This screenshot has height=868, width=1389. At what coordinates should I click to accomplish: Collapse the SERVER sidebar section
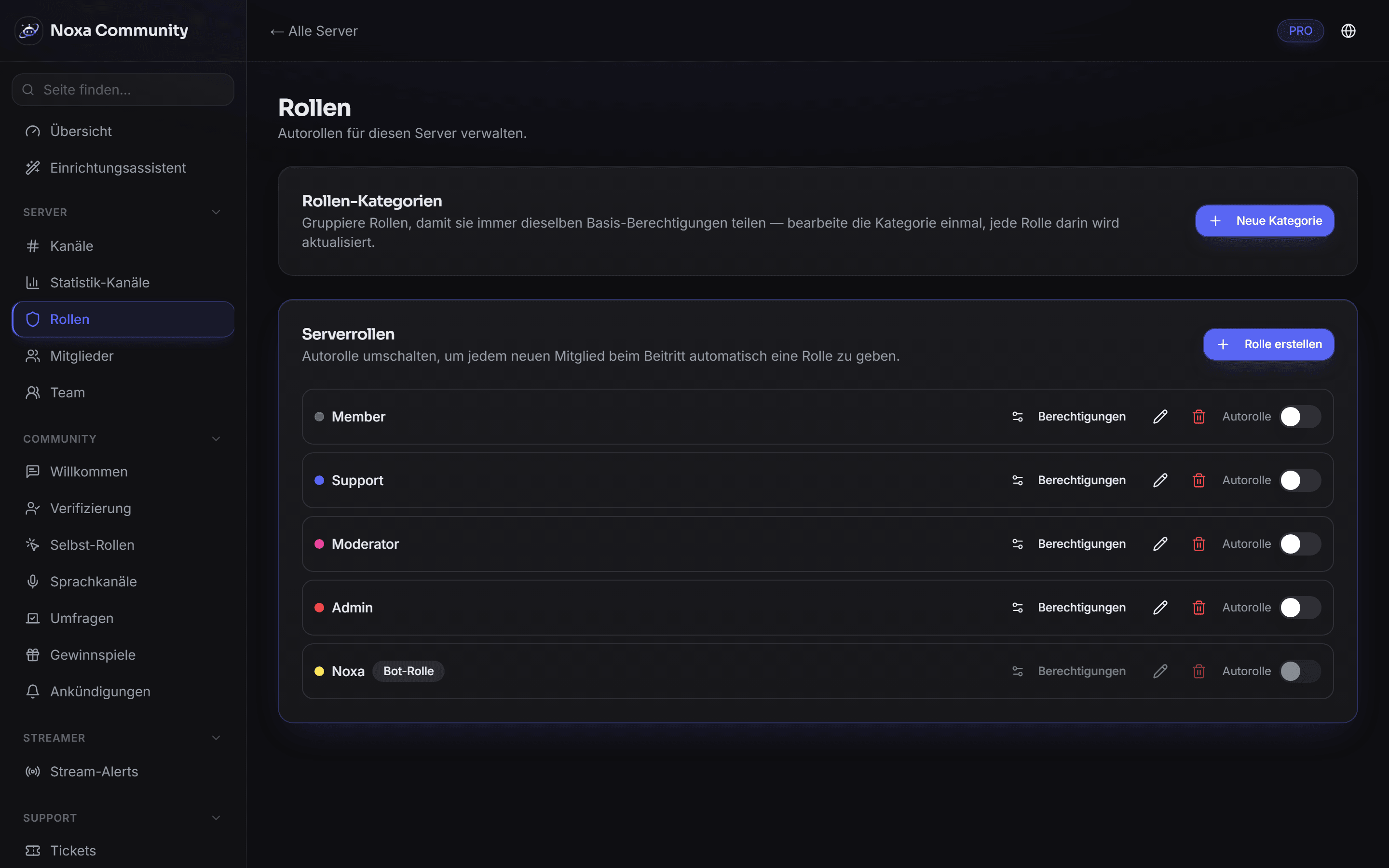pyautogui.click(x=216, y=212)
